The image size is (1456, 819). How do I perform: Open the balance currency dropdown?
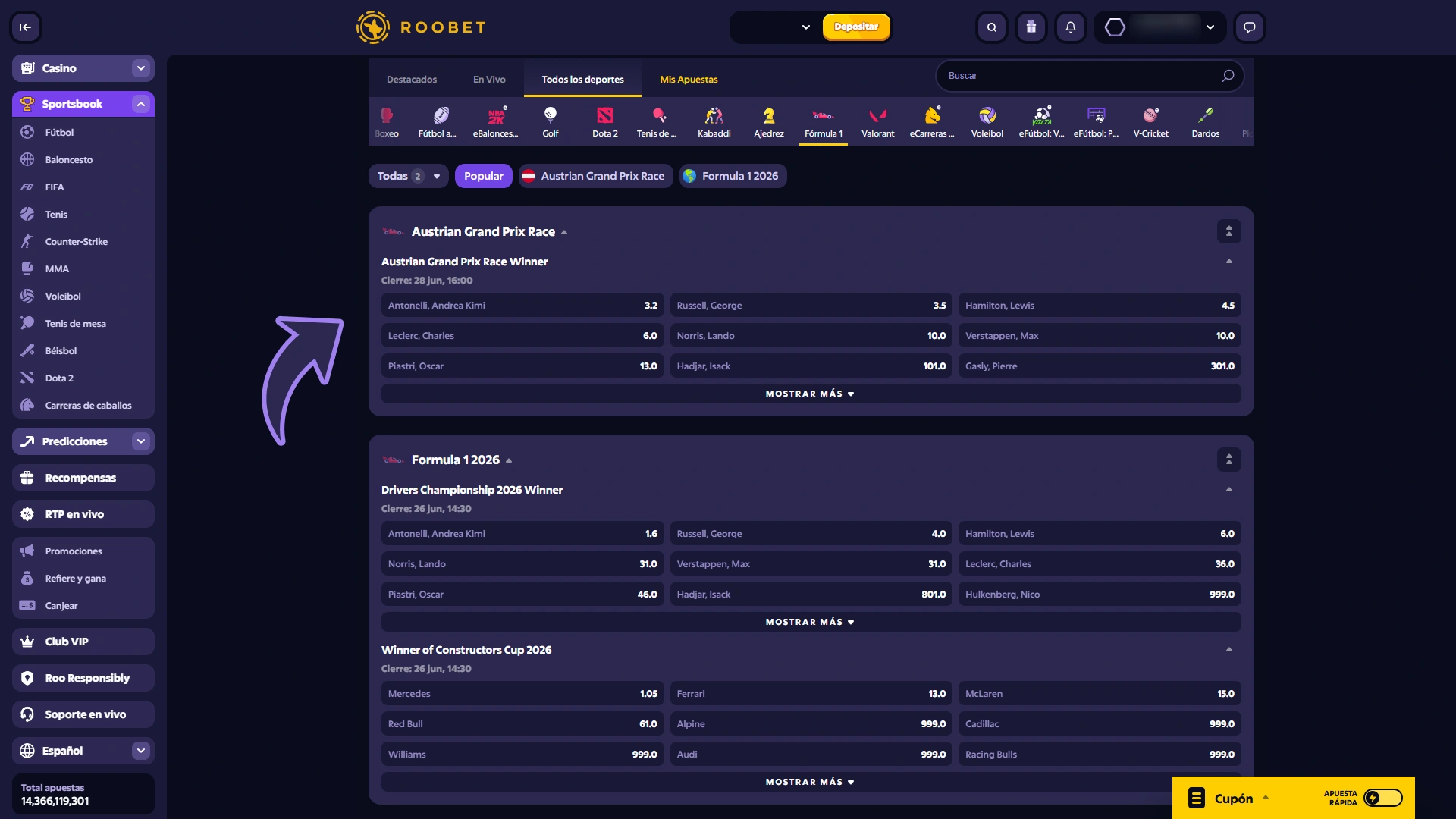click(805, 27)
